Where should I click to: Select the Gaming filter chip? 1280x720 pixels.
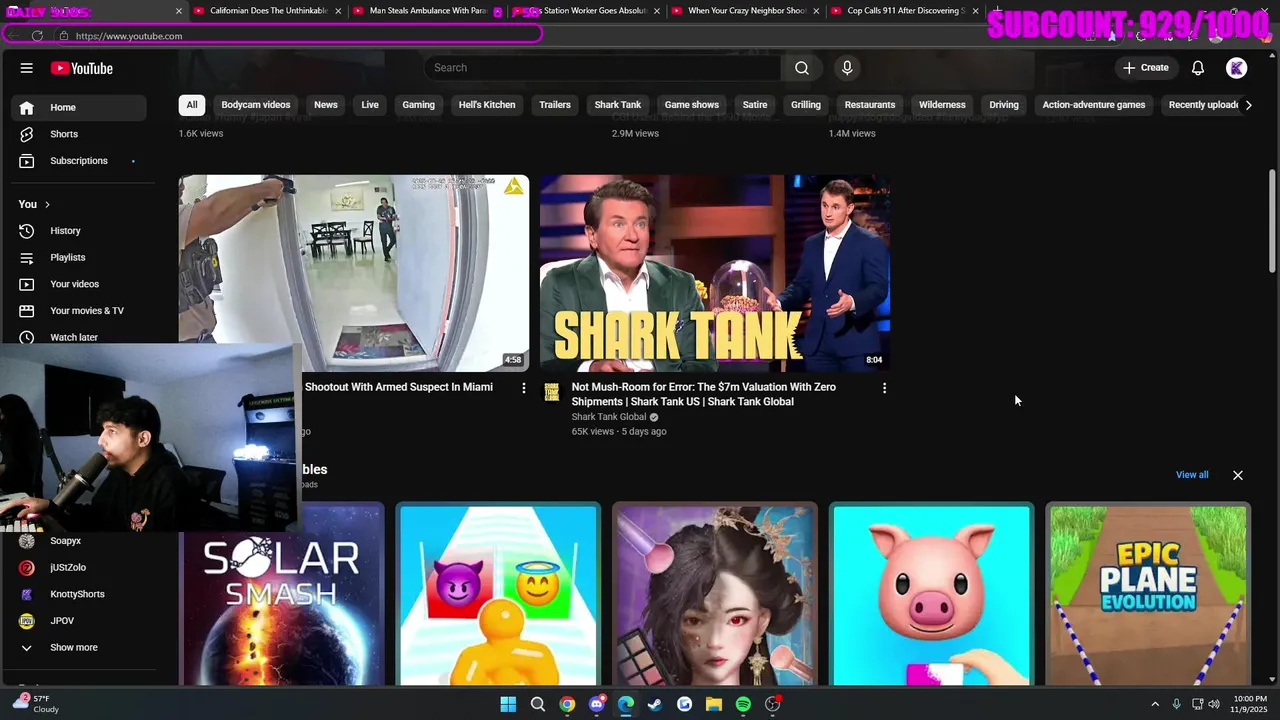coord(418,105)
